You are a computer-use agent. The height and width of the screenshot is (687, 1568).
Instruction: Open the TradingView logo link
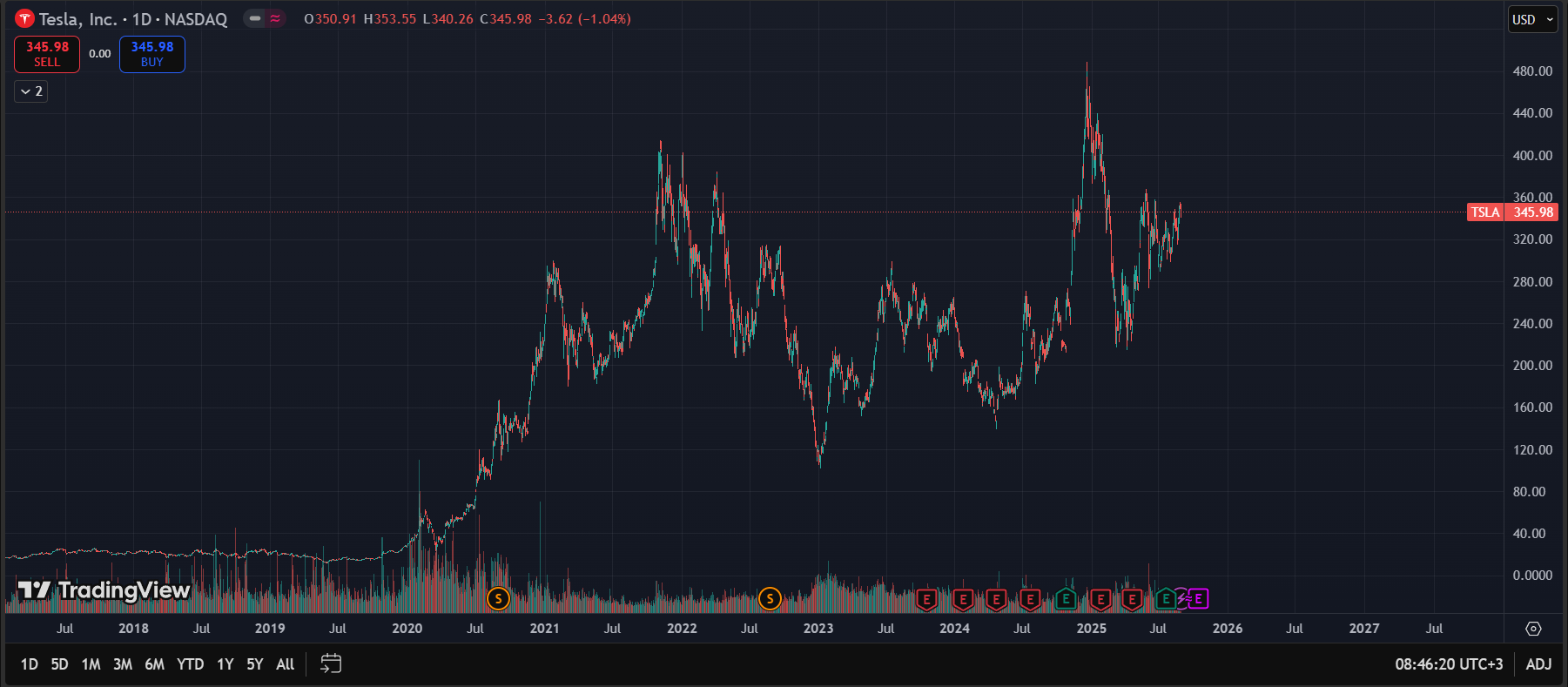104,590
